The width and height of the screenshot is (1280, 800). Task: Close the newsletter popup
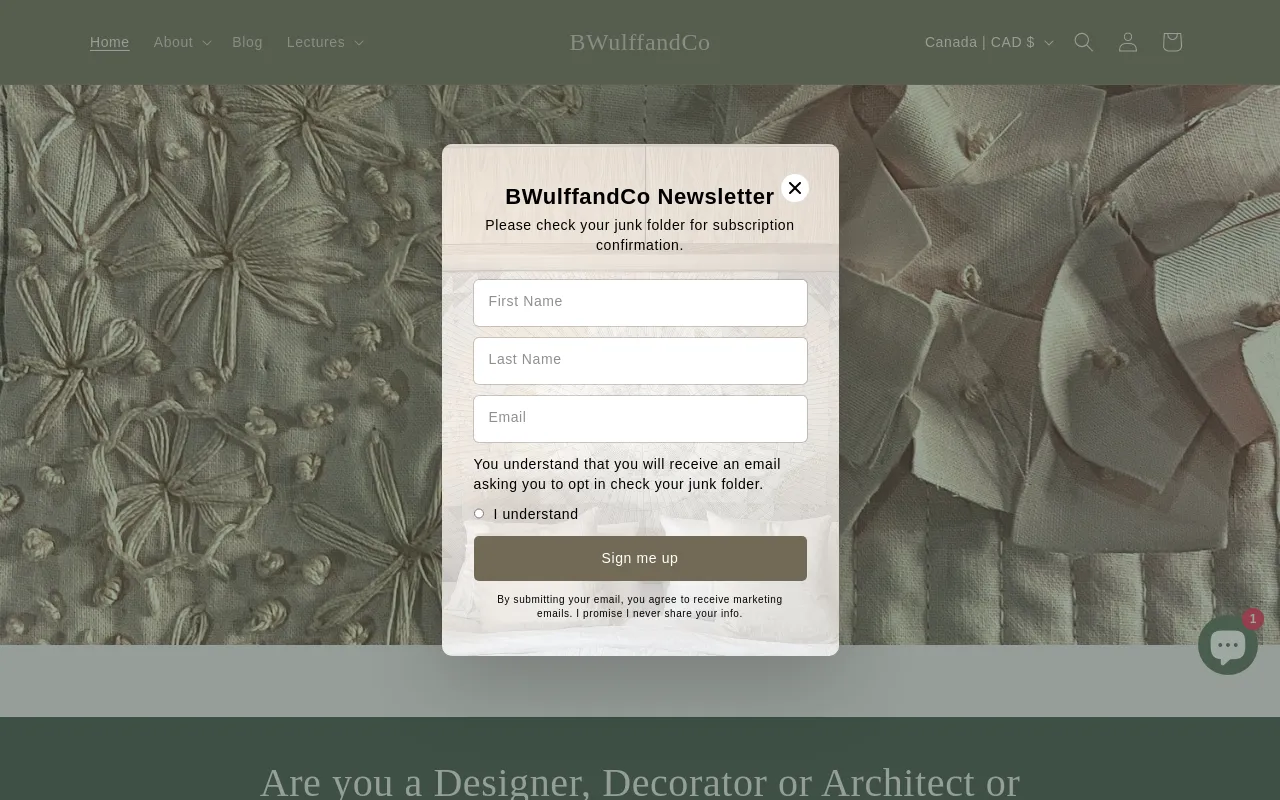point(795,188)
